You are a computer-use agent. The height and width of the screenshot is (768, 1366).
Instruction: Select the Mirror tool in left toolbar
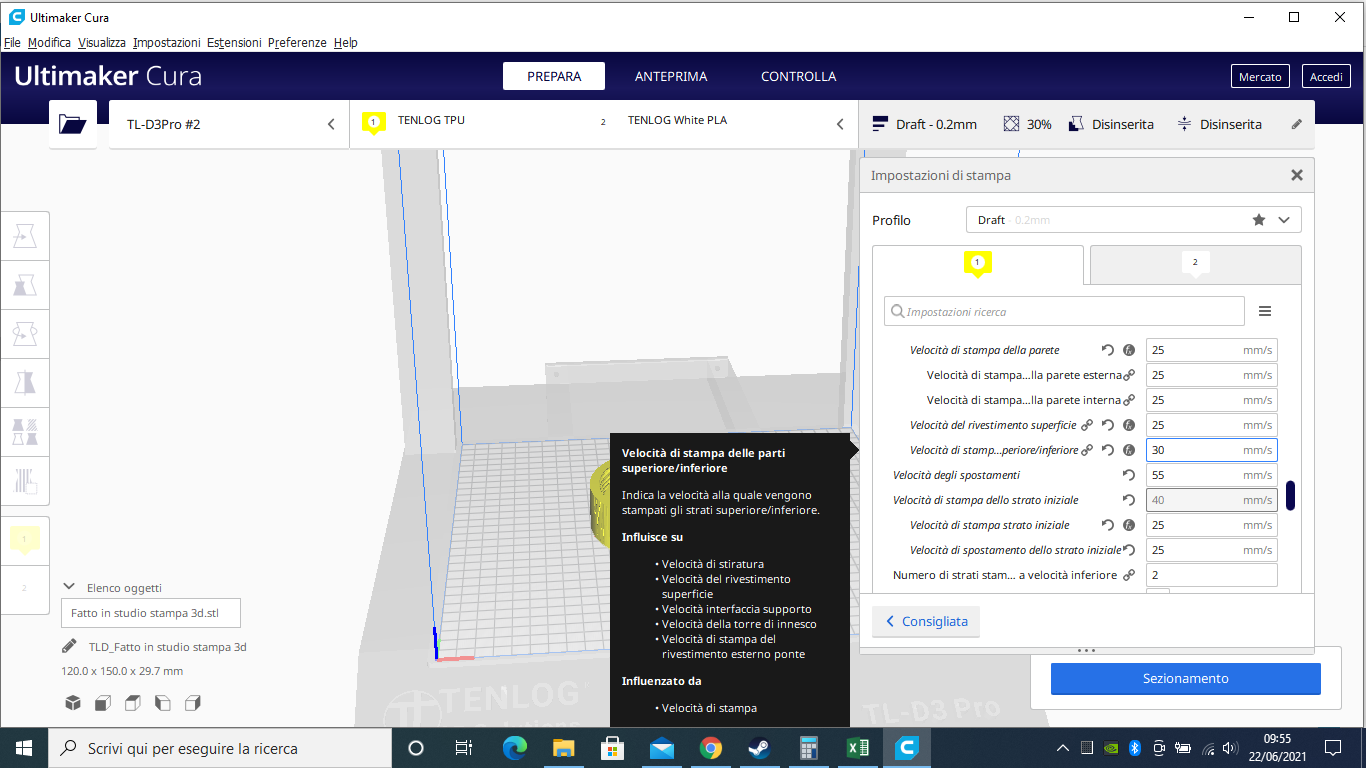click(x=25, y=383)
